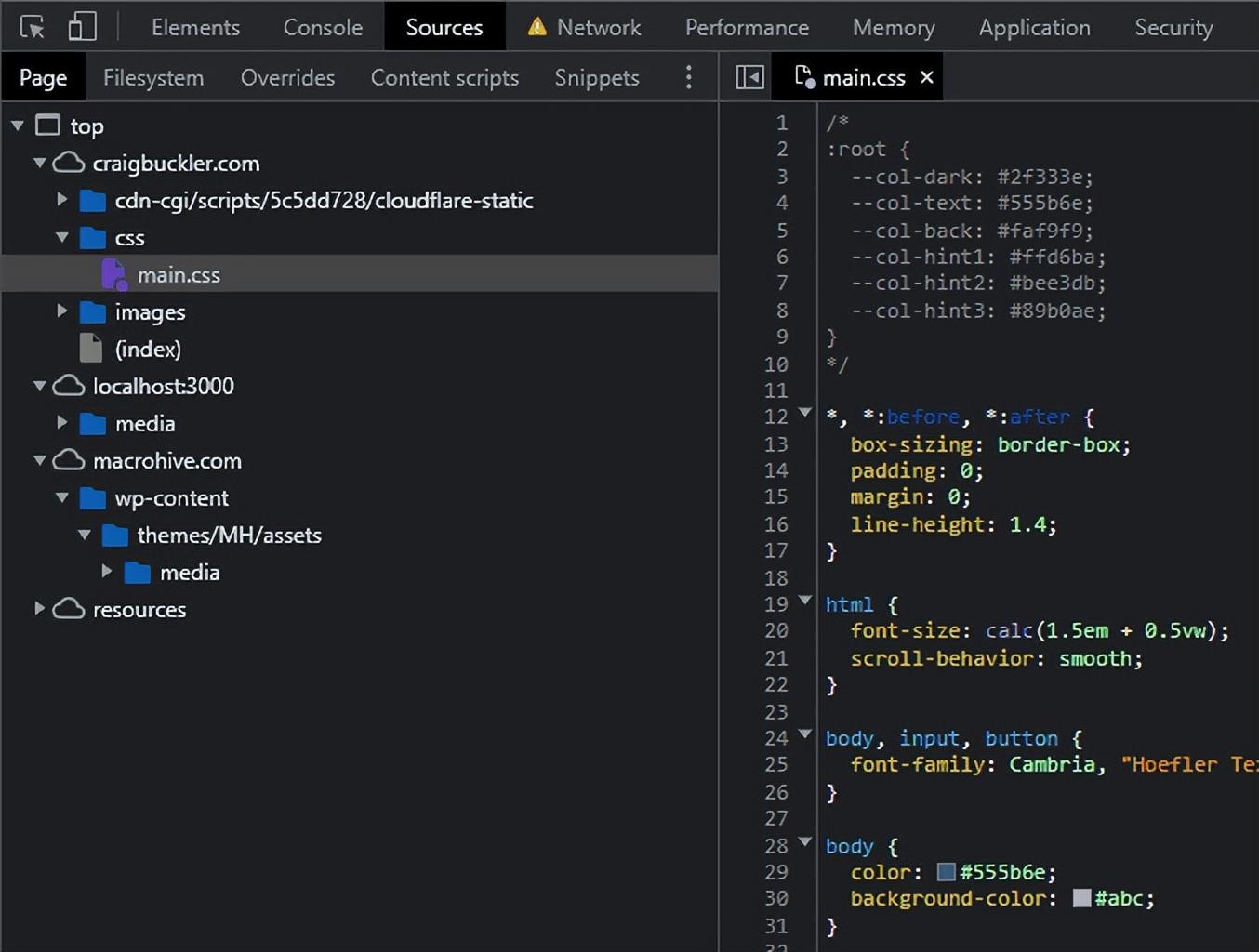Open the overflow navigator tabs menu

click(x=689, y=78)
